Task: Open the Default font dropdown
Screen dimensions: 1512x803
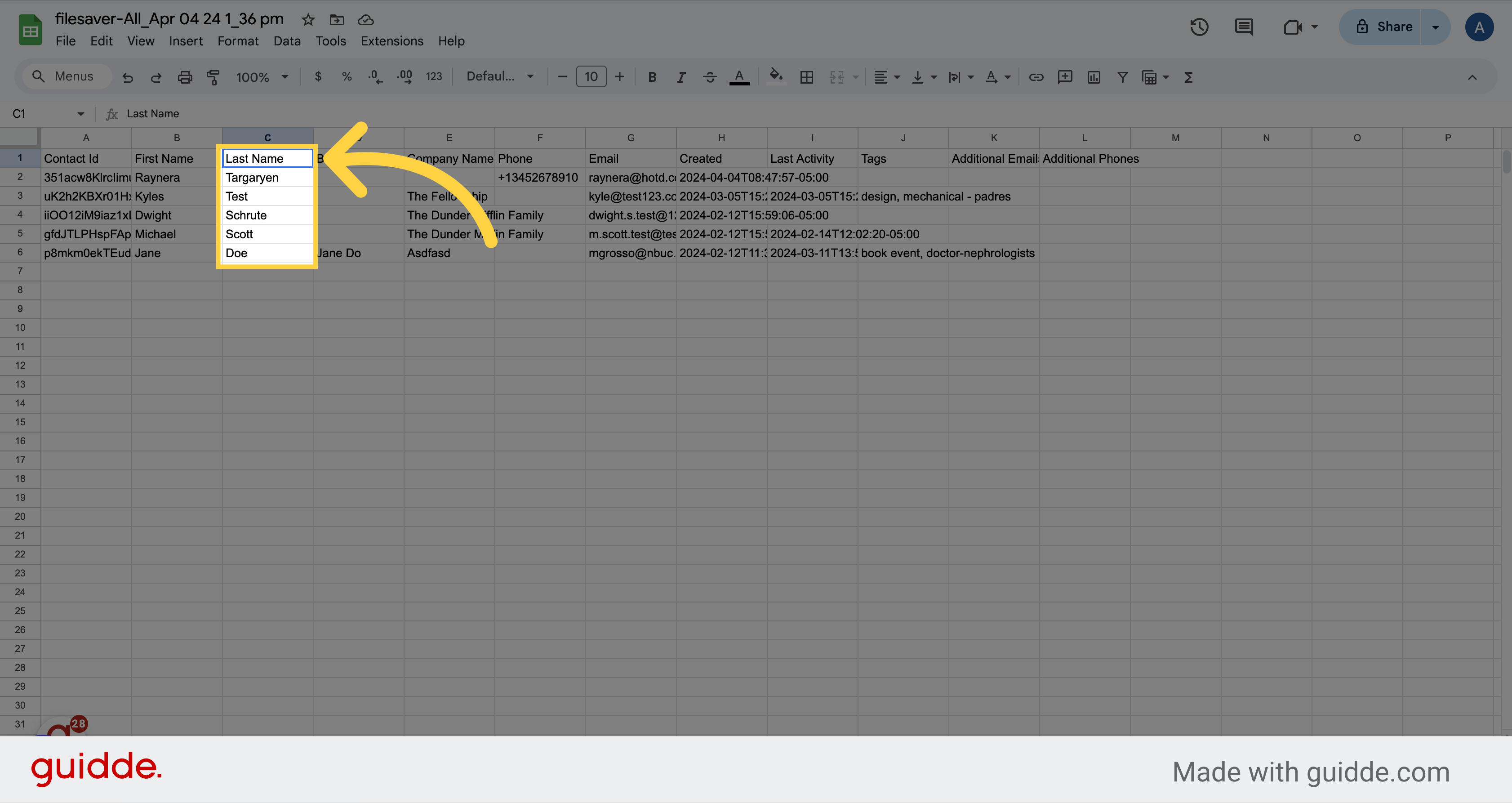Action: (500, 76)
